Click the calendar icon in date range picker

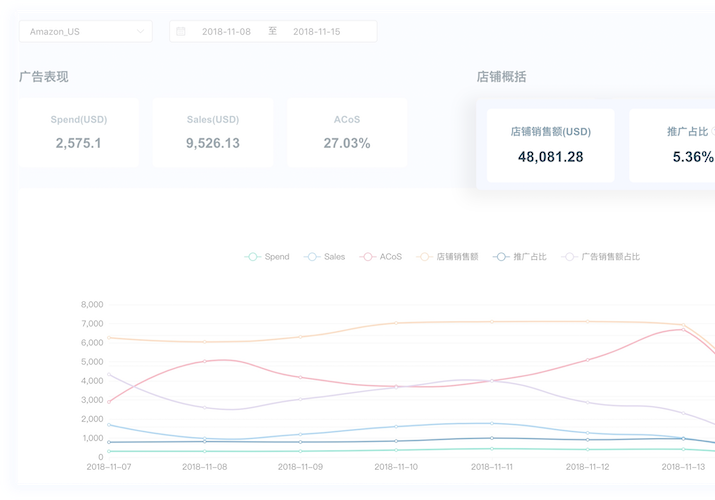coord(181,31)
